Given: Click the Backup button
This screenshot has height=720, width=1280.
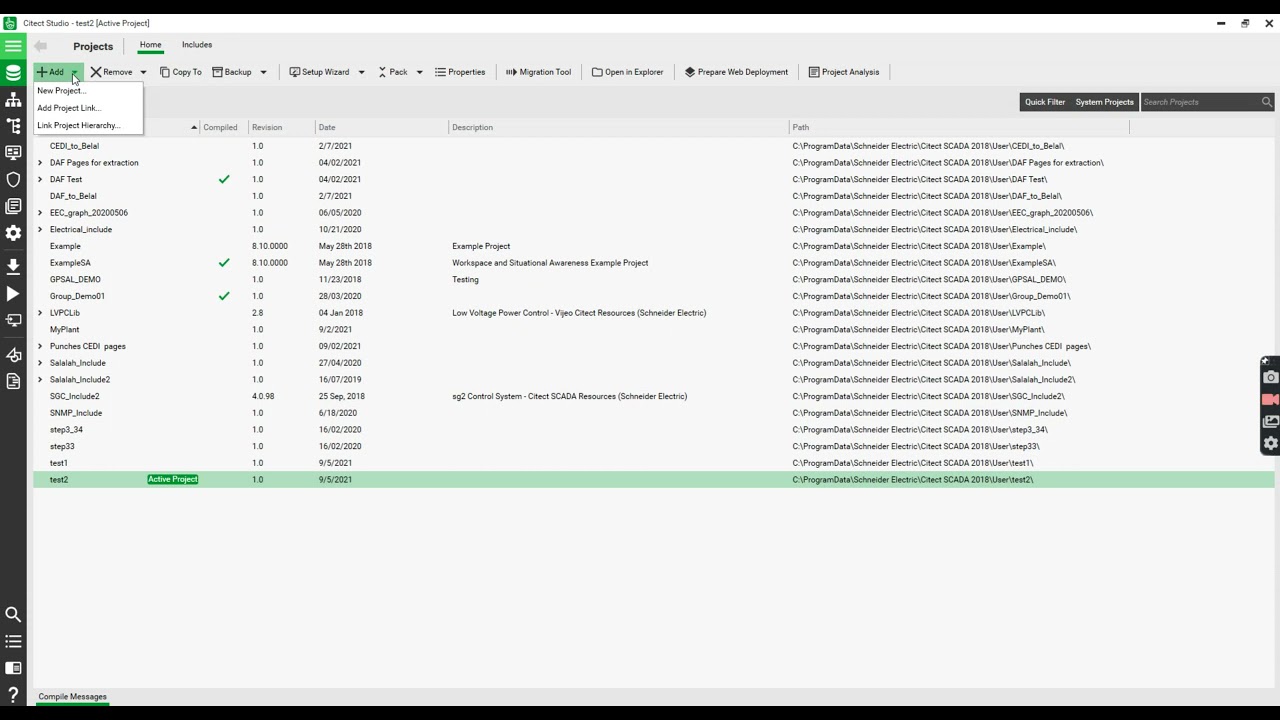Looking at the screenshot, I should (x=232, y=72).
